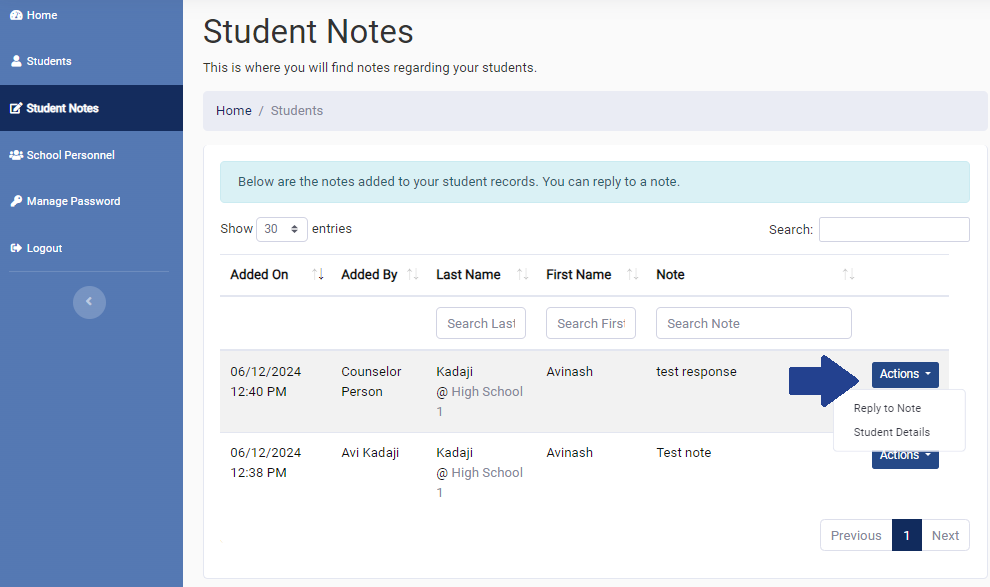Choose Student Details from menu
This screenshot has height=587, width=990.
(892, 432)
